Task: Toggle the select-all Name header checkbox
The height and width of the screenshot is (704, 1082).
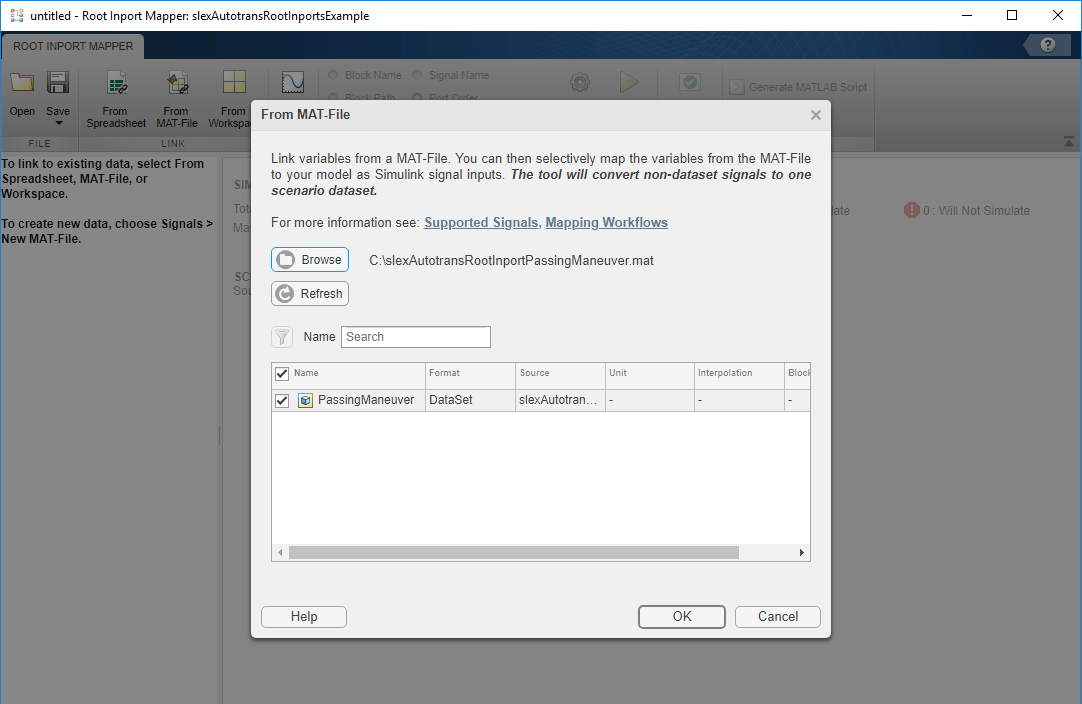Action: [x=282, y=374]
